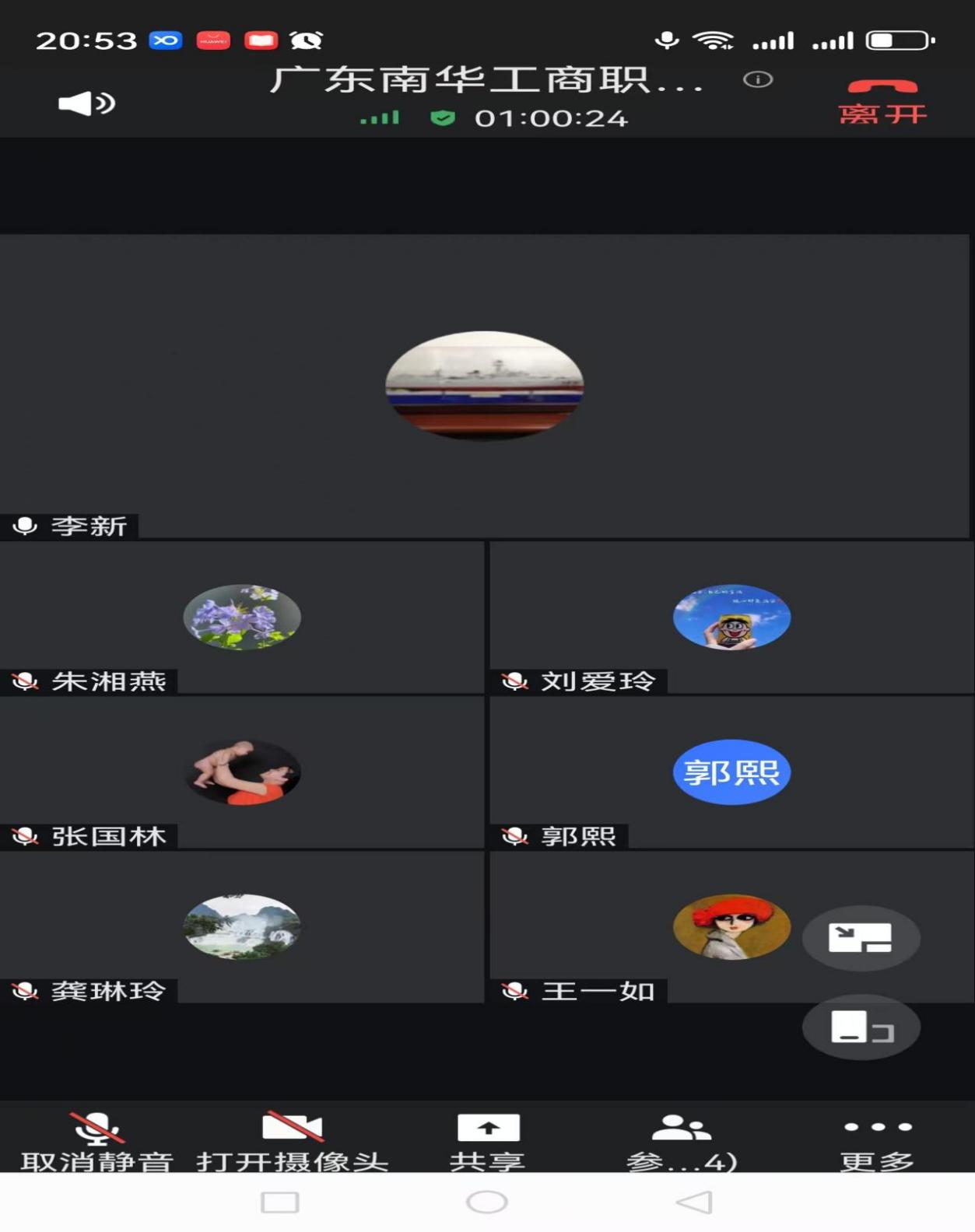975x1232 pixels.
Task: Select 朱湘燕's flower avatar tile
Action: [242, 618]
